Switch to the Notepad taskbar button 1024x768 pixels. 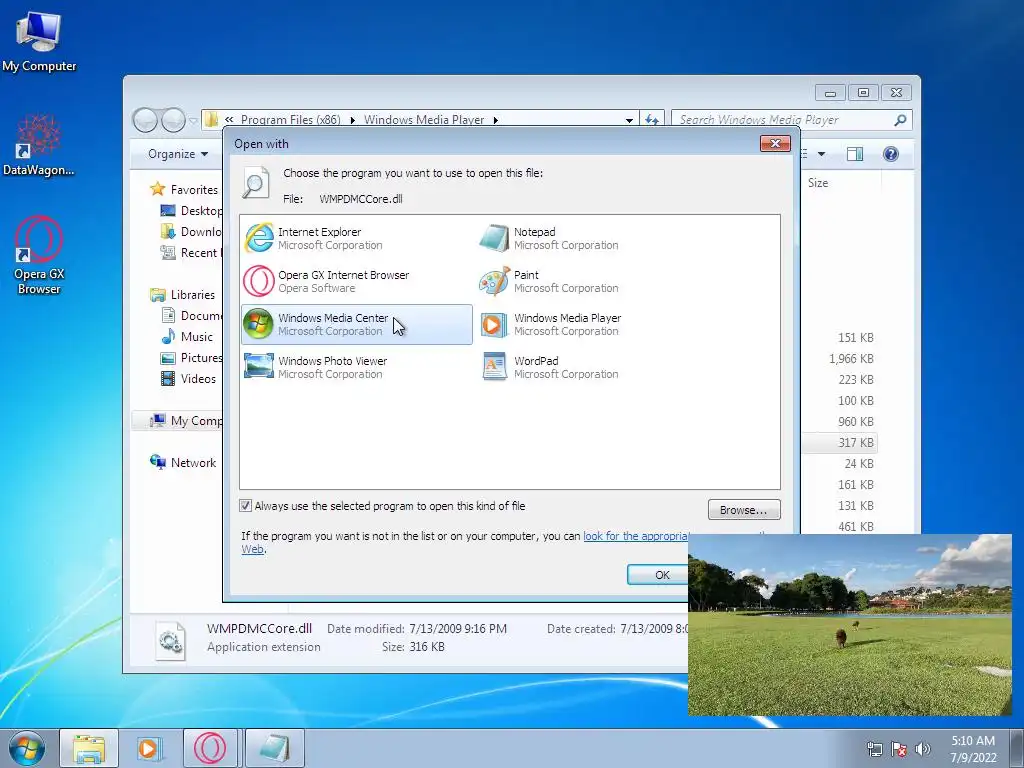[x=275, y=748]
